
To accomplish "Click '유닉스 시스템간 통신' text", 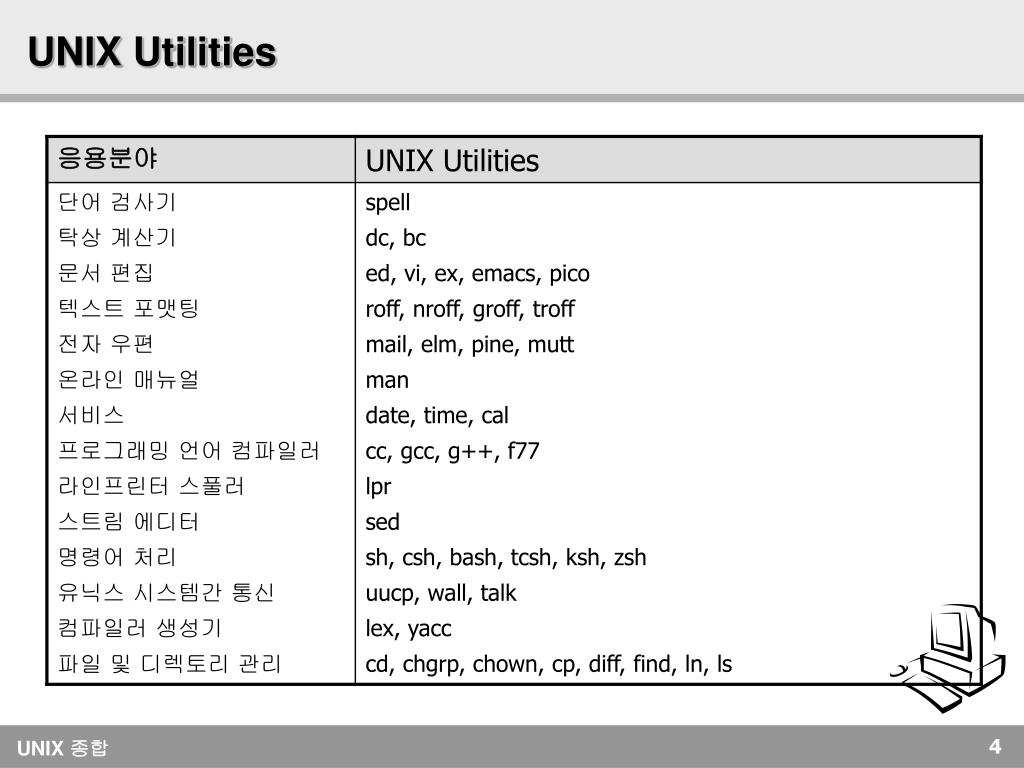I will click(x=166, y=592).
